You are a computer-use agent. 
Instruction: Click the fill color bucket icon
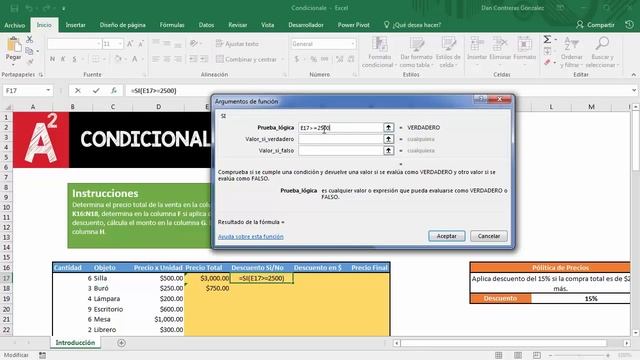118,59
